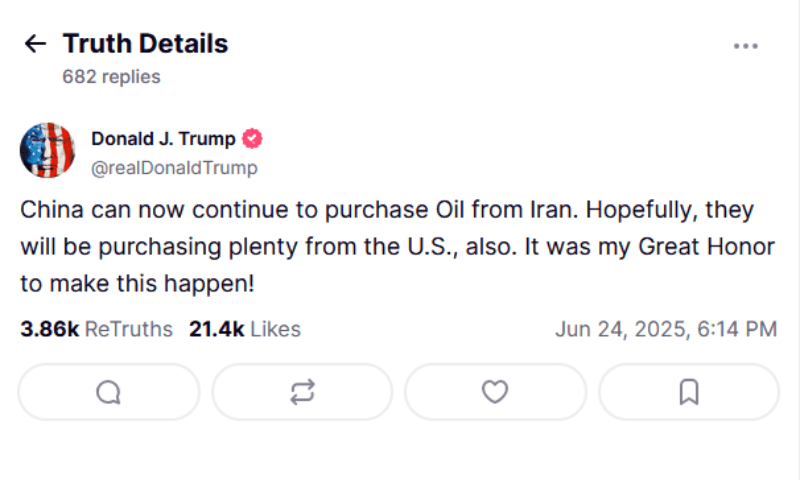The height and width of the screenshot is (480, 800).
Task: Click the Truth Details heading
Action: coord(145,44)
